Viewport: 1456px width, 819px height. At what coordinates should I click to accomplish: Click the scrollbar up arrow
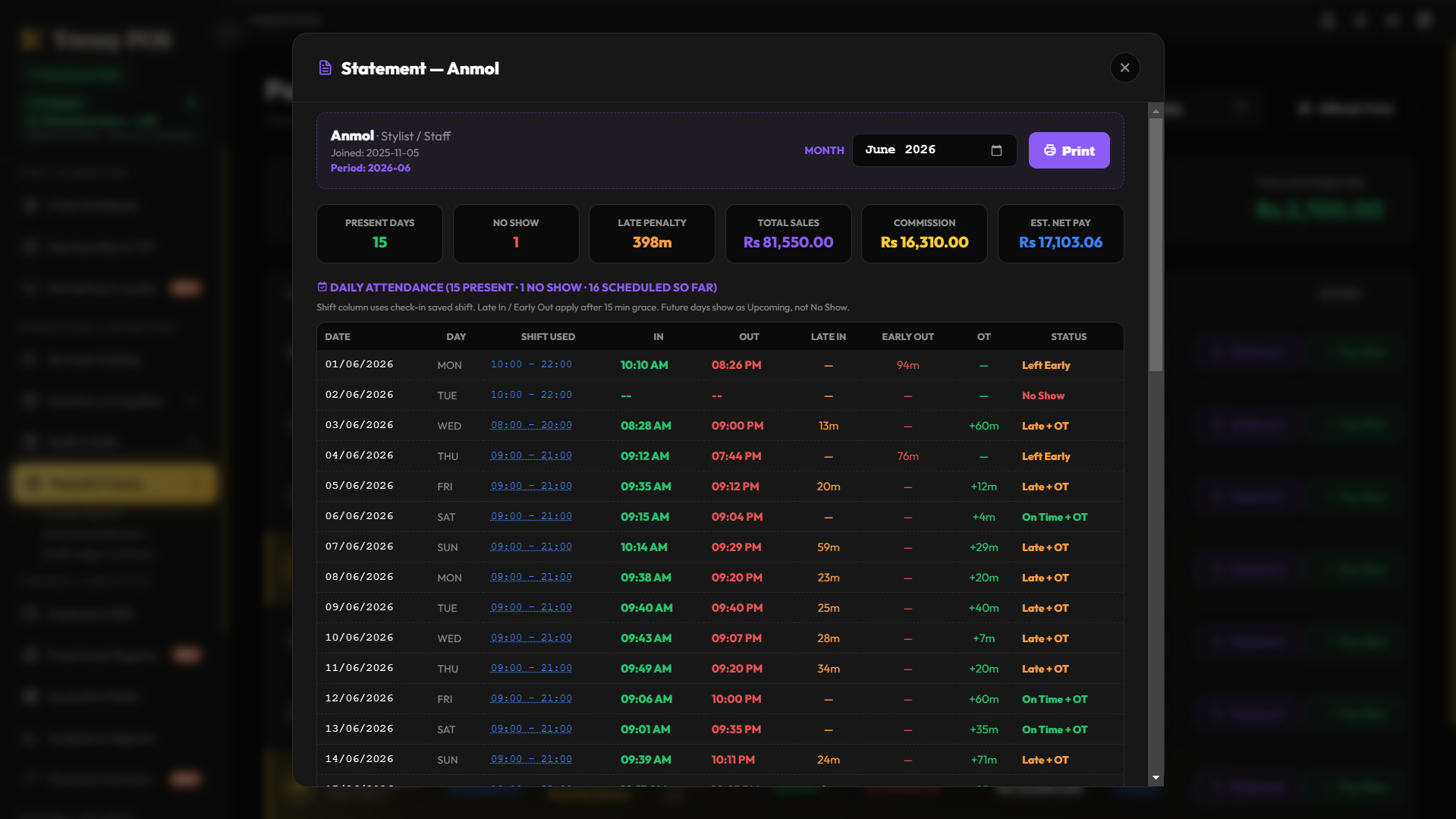tap(1156, 111)
